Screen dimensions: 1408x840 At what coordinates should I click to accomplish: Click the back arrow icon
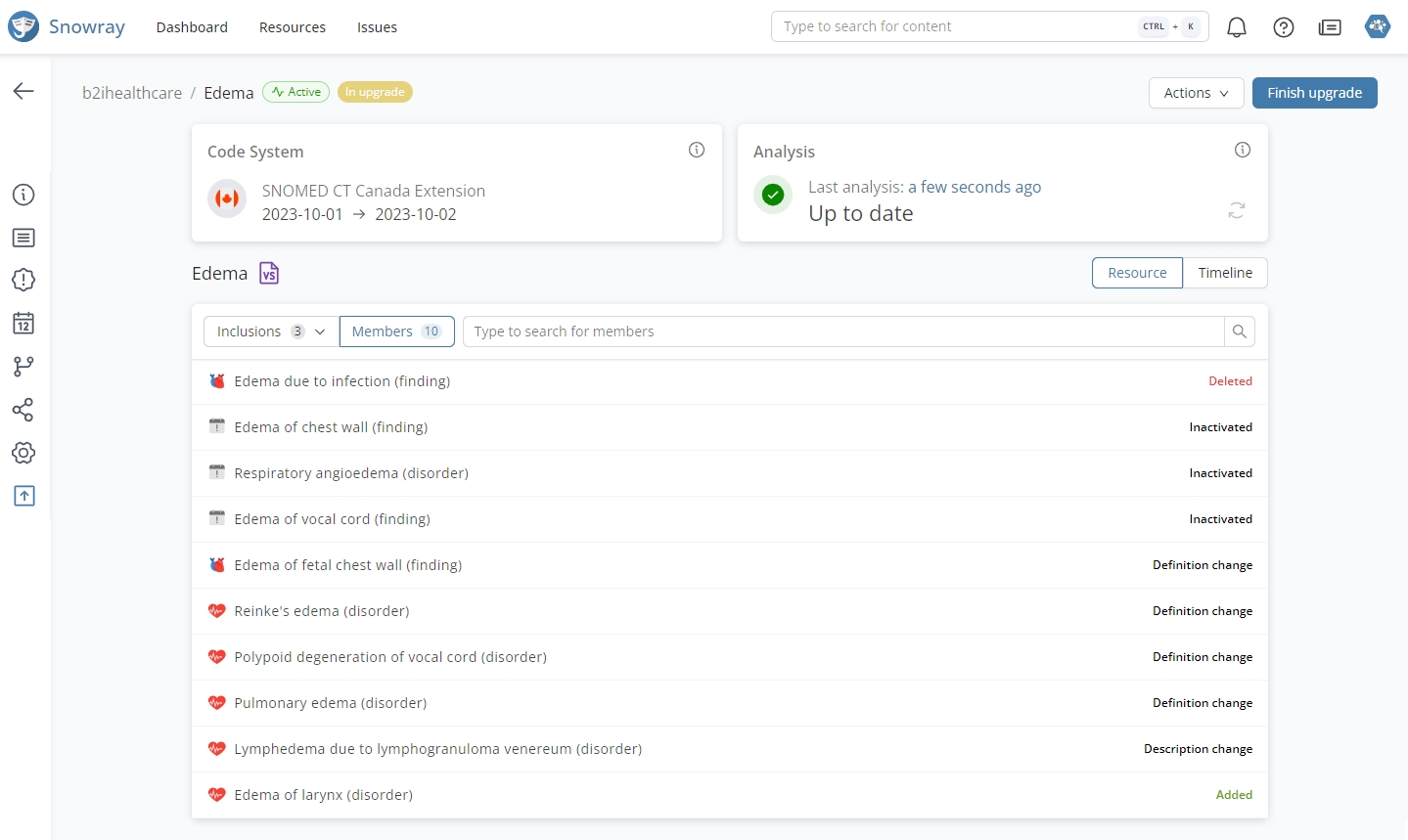coord(23,91)
